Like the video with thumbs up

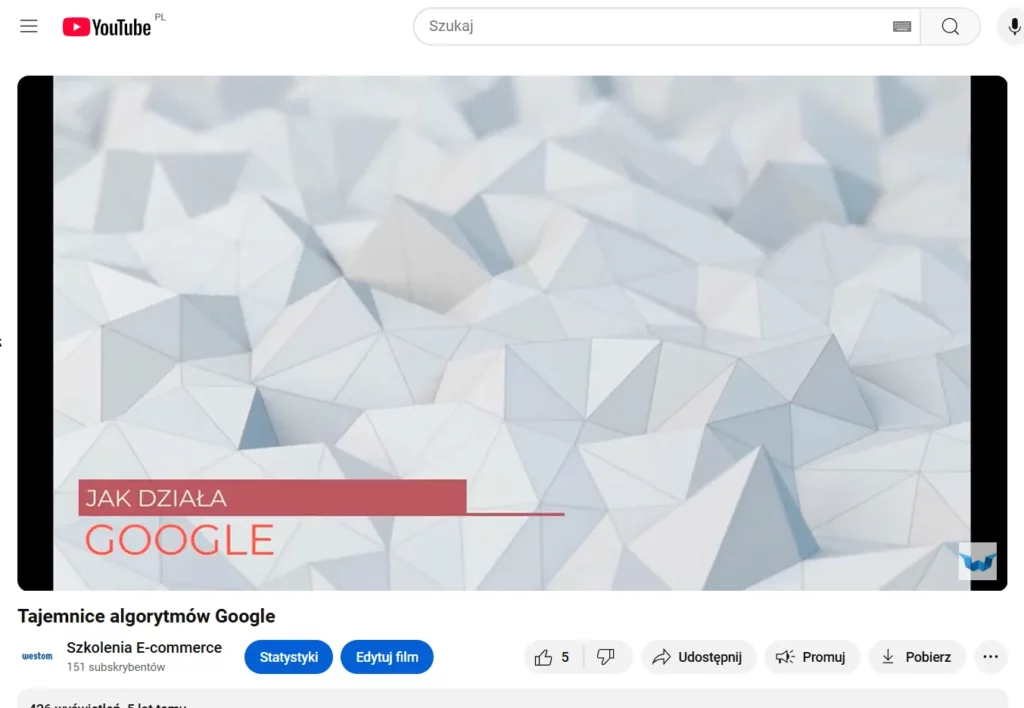point(553,657)
